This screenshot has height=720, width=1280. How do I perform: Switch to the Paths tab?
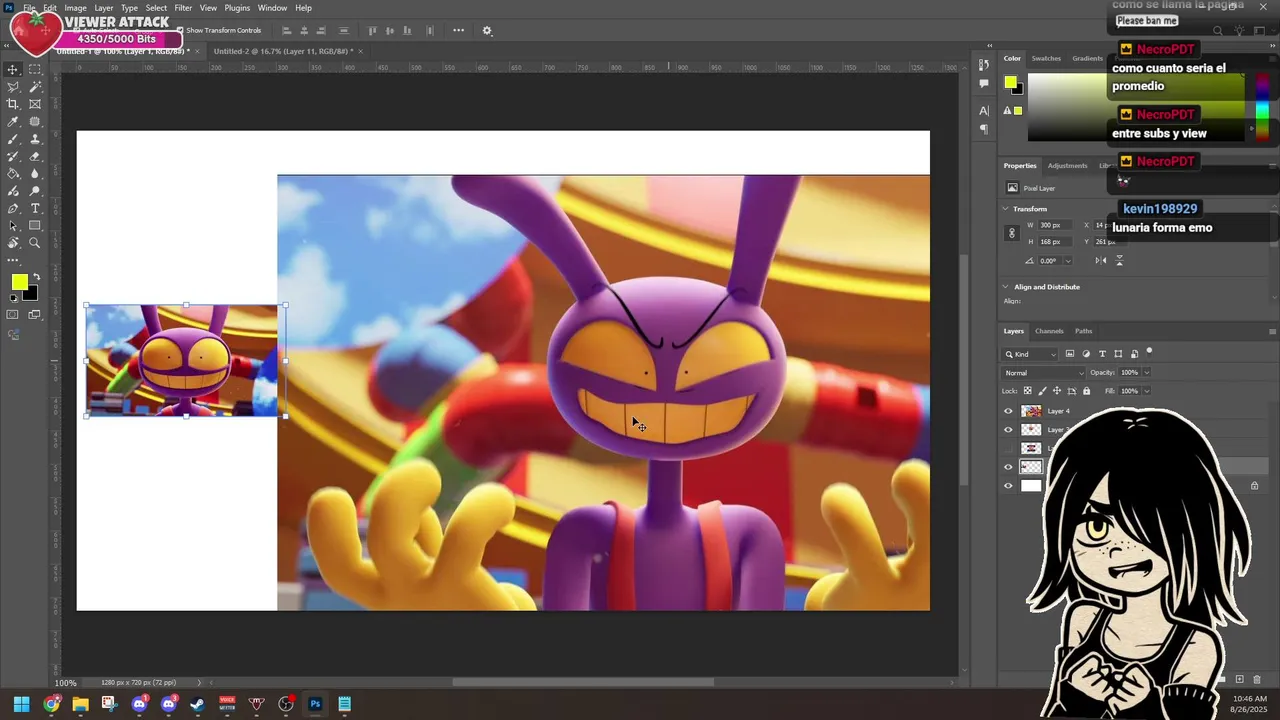pyautogui.click(x=1083, y=331)
